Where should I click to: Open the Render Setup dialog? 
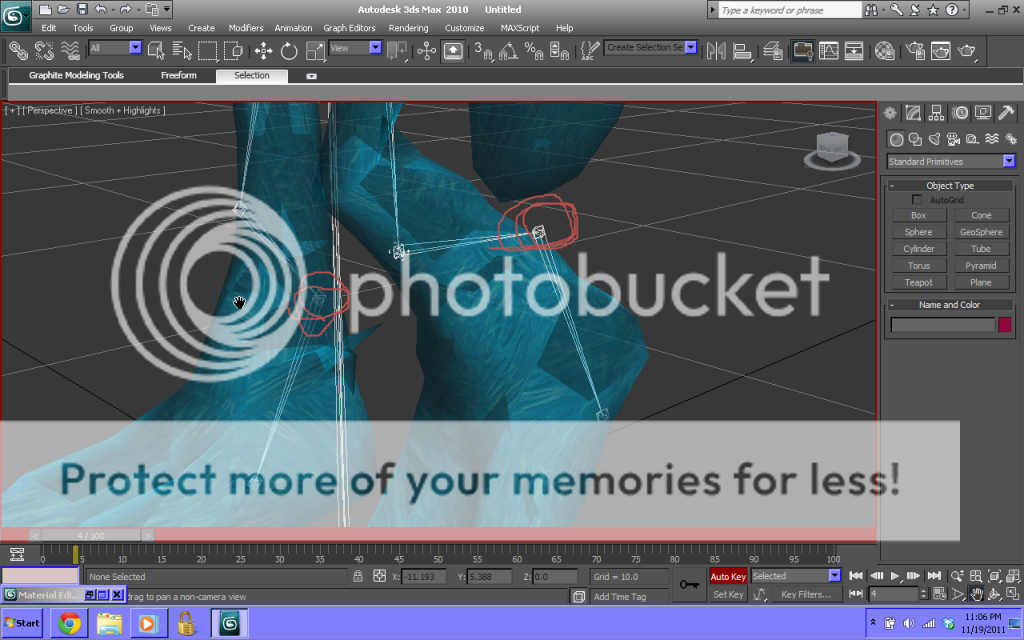pos(915,50)
